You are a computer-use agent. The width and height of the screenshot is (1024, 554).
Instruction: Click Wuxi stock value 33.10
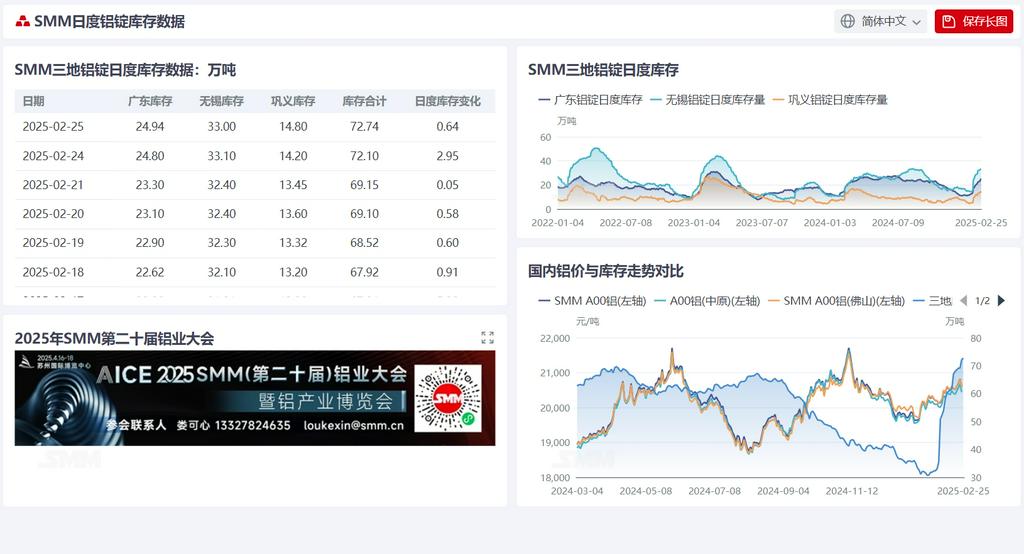pos(221,156)
